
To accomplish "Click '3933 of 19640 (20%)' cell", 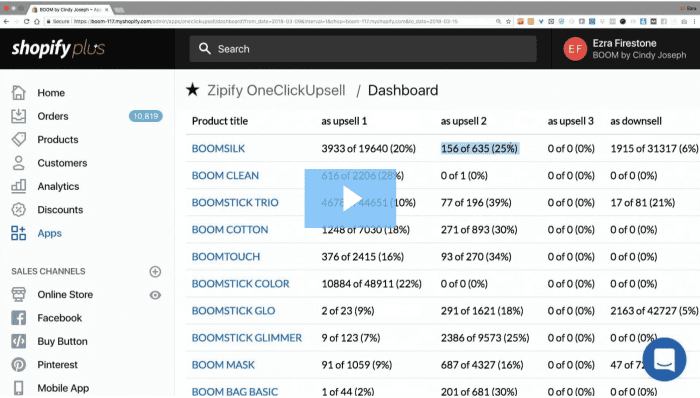I will pos(368,149).
